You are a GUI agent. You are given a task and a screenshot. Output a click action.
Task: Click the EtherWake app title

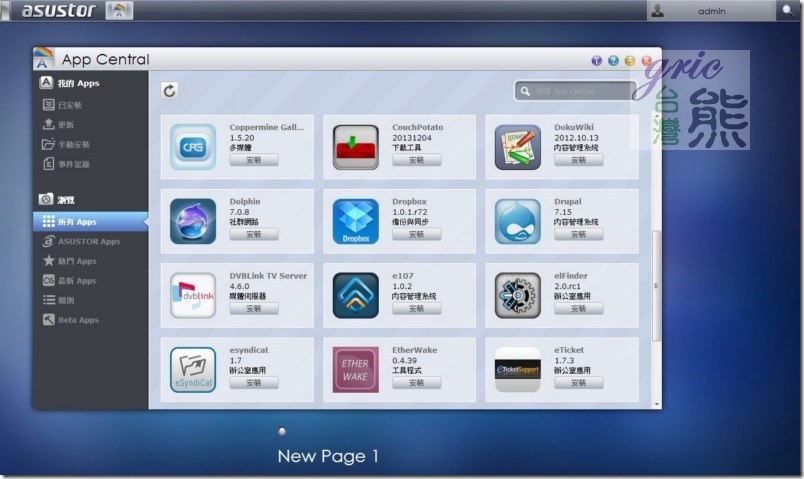pos(414,350)
